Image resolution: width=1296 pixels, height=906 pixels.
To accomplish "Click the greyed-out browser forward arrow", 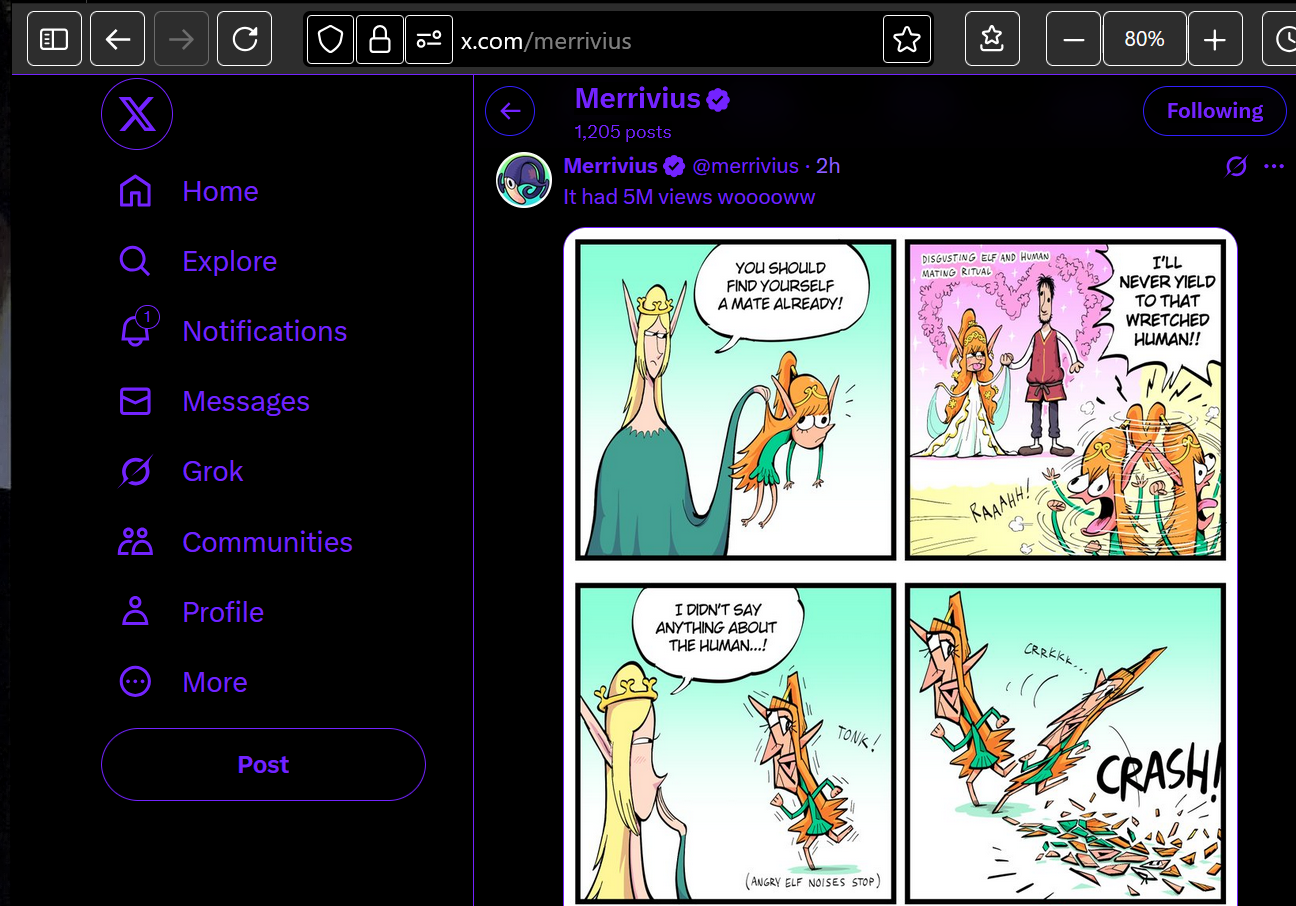I will point(181,39).
